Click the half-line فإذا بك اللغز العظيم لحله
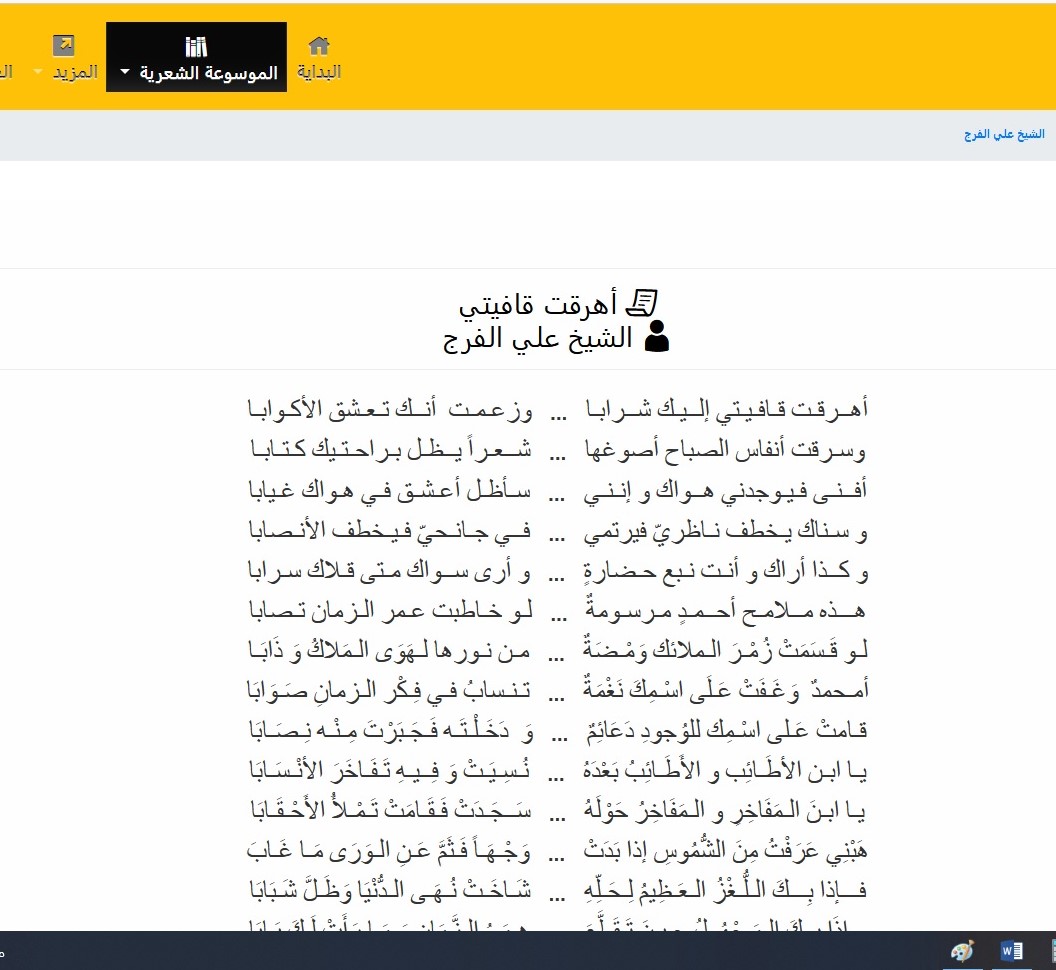Screen dimensions: 1056x970 point(725,890)
